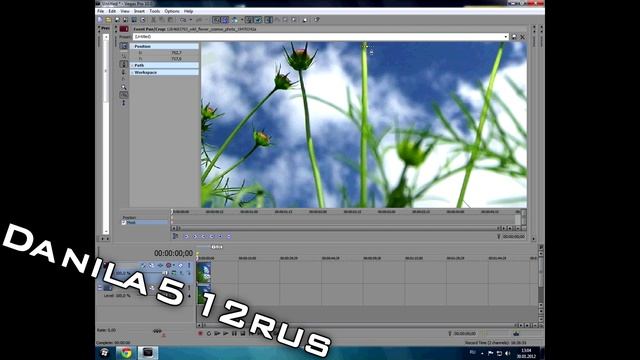Toggle Enable Snapping in main toolbar
Screen dimensions: 640x360
tap(216, 20)
